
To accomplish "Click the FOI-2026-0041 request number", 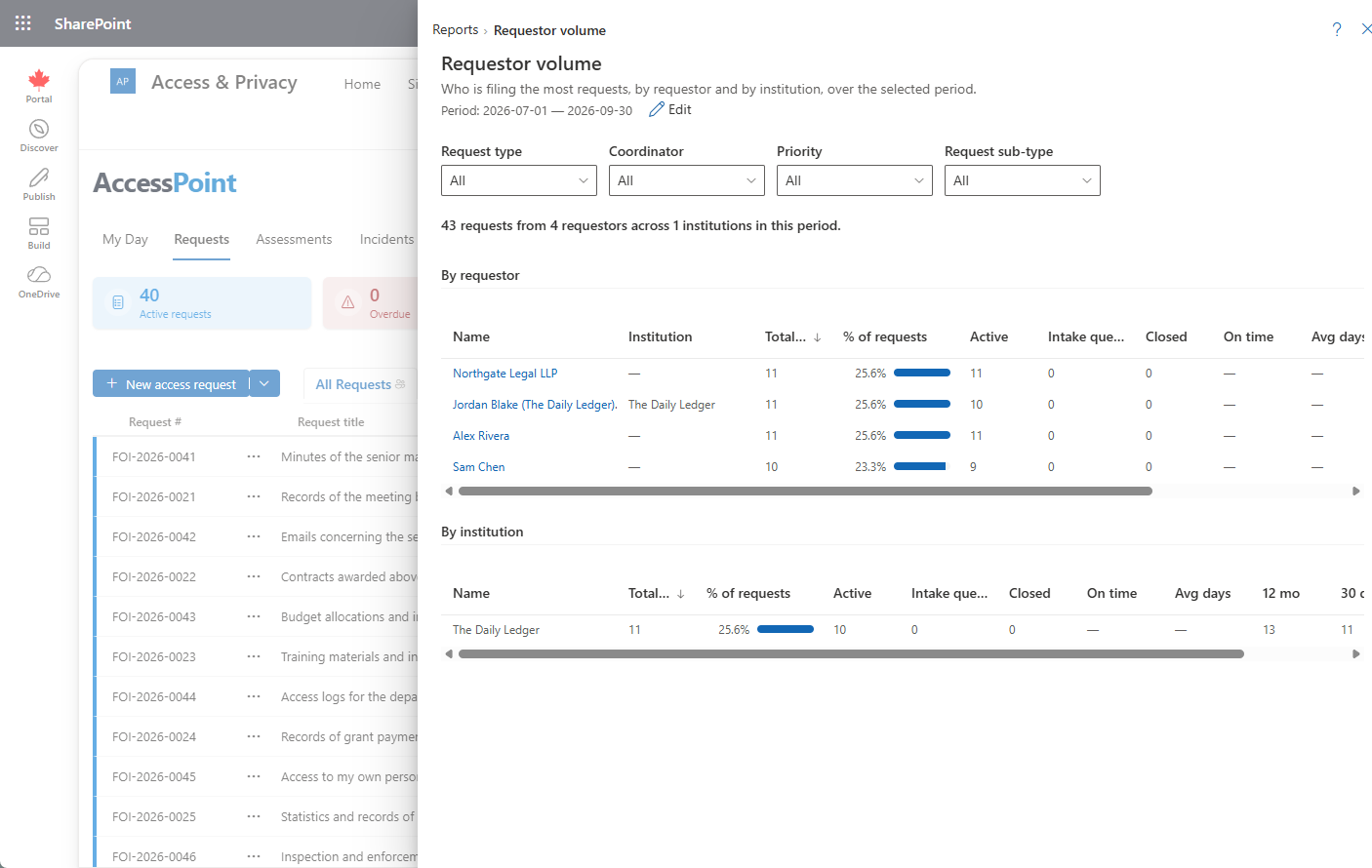I will (x=154, y=456).
